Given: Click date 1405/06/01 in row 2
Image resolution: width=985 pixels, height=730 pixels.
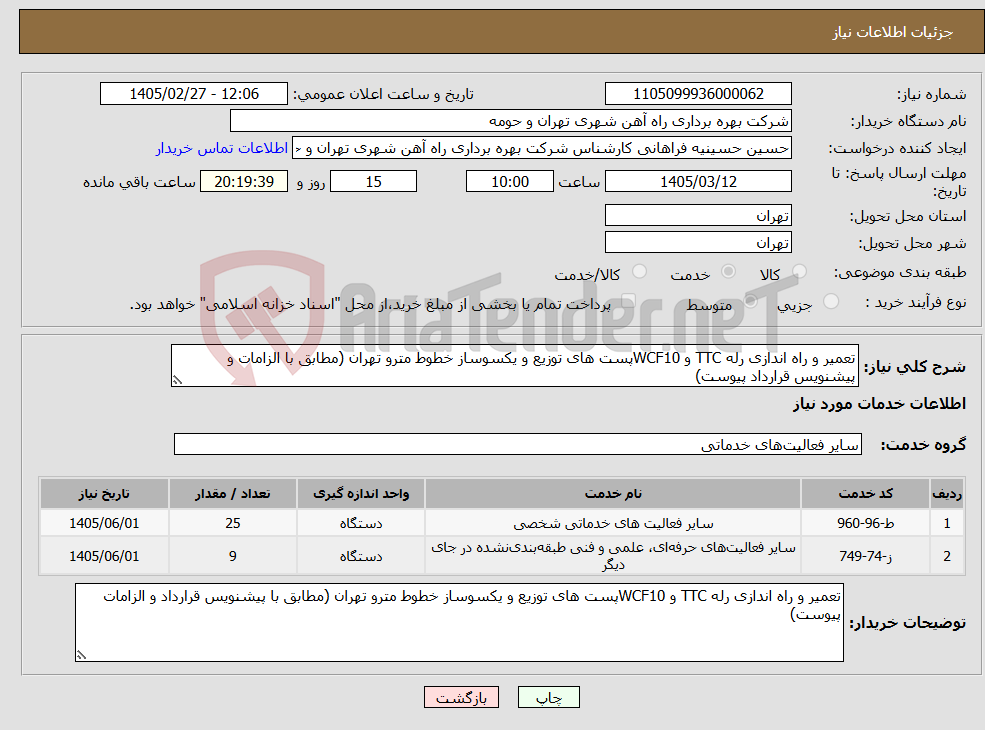Looking at the screenshot, I should coord(104,556).
